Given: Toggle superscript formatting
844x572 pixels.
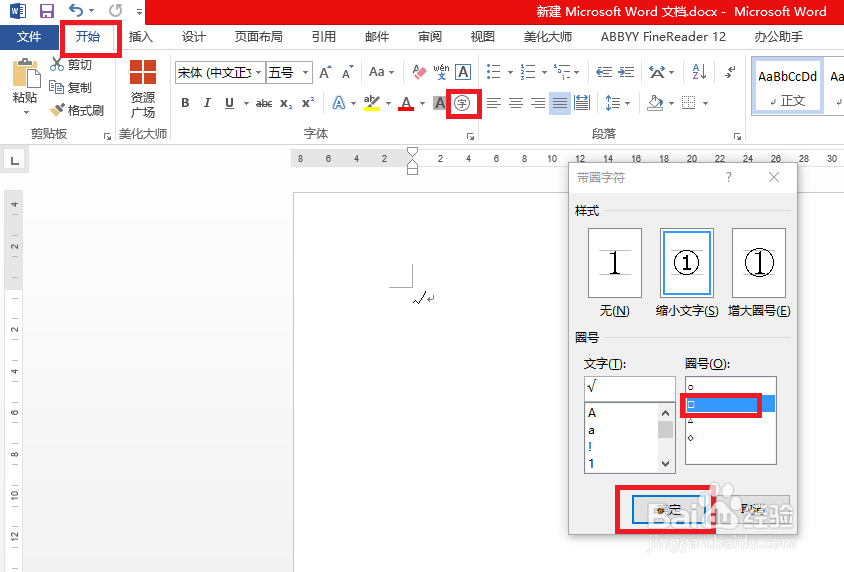Looking at the screenshot, I should pos(308,103).
